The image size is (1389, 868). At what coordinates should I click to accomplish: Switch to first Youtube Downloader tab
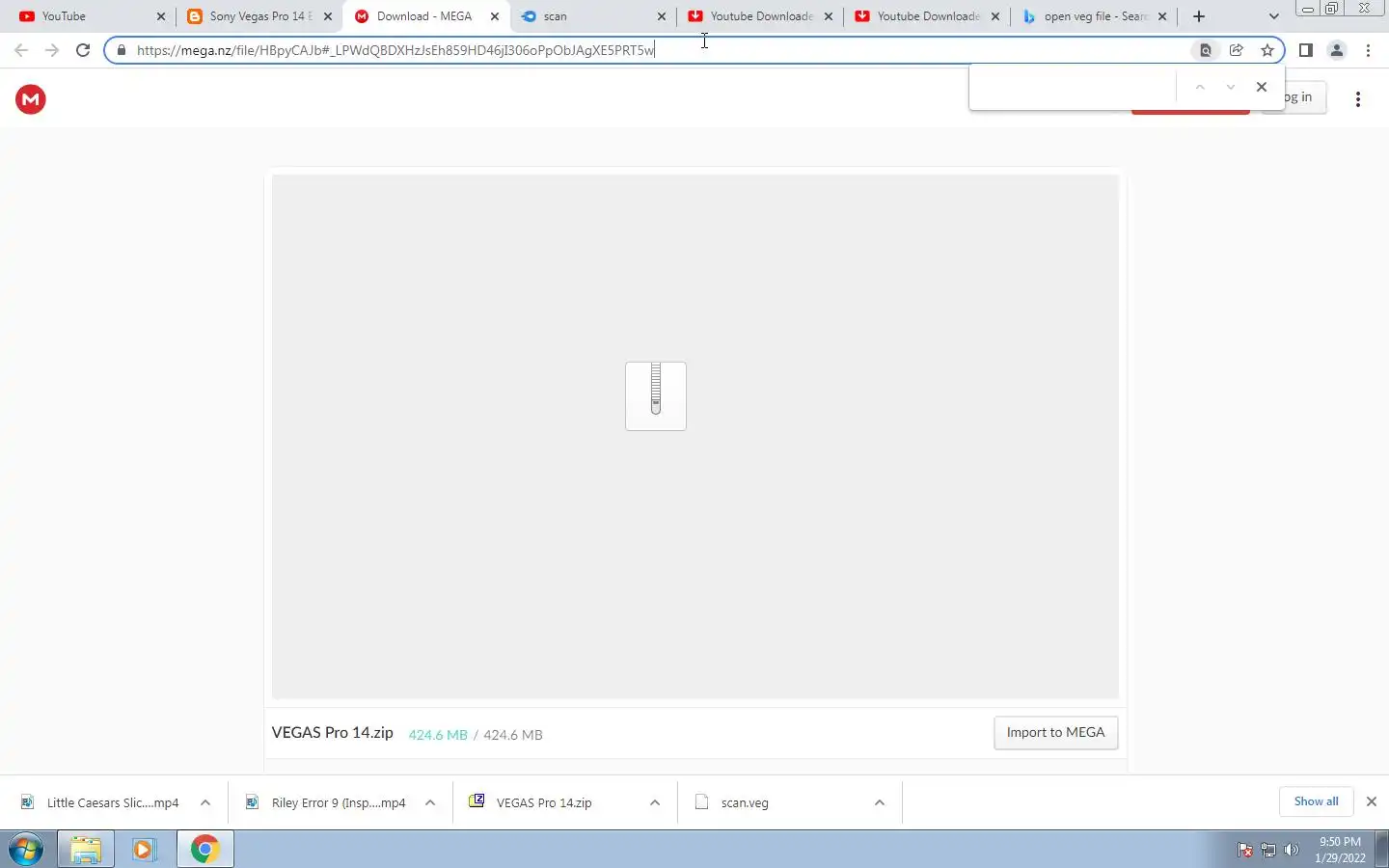pyautogui.click(x=759, y=16)
